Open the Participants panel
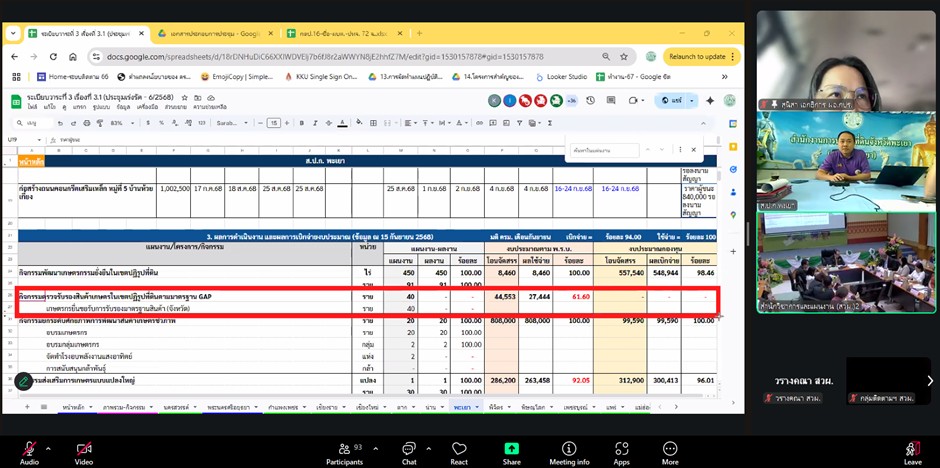Screen dimensions: 940x468 point(344,449)
